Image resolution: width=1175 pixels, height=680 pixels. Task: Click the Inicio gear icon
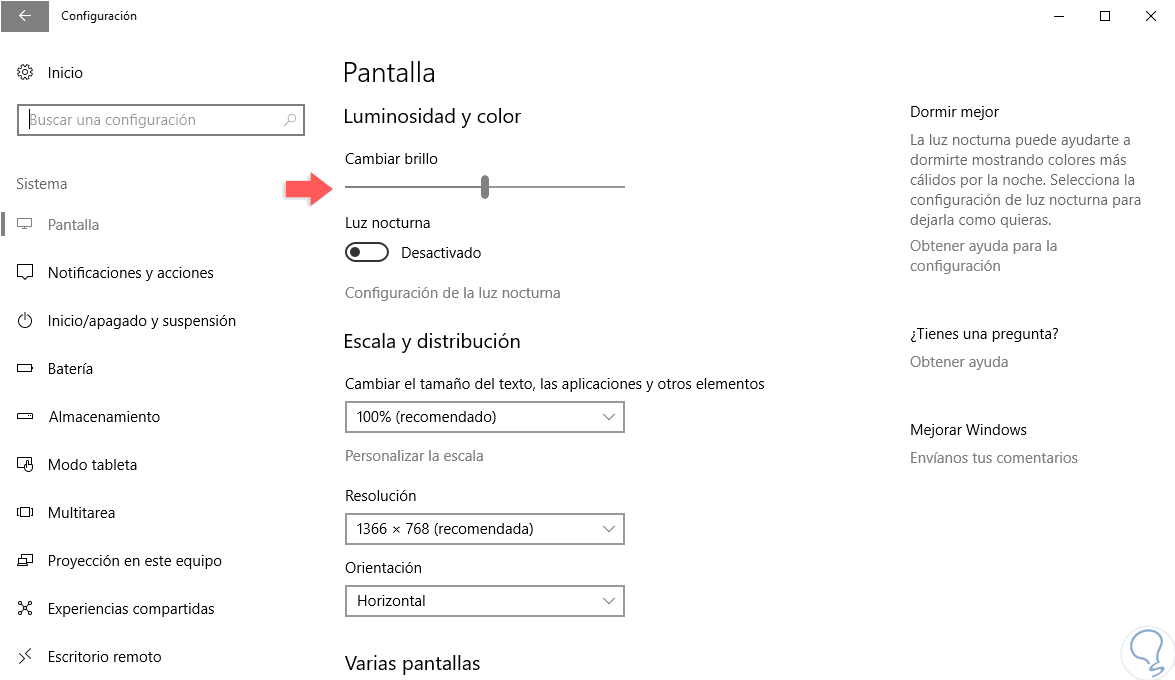click(26, 73)
